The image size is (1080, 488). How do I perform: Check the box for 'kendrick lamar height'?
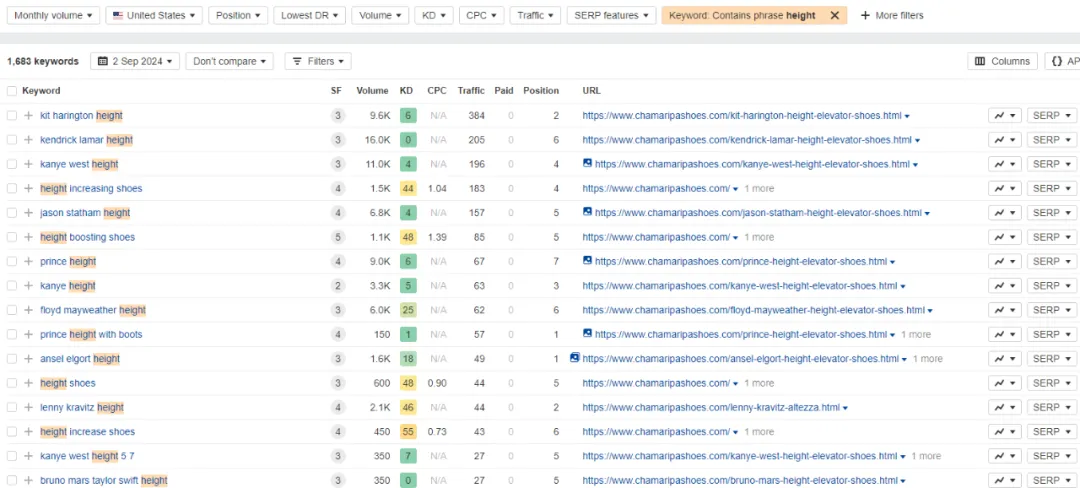(x=12, y=140)
